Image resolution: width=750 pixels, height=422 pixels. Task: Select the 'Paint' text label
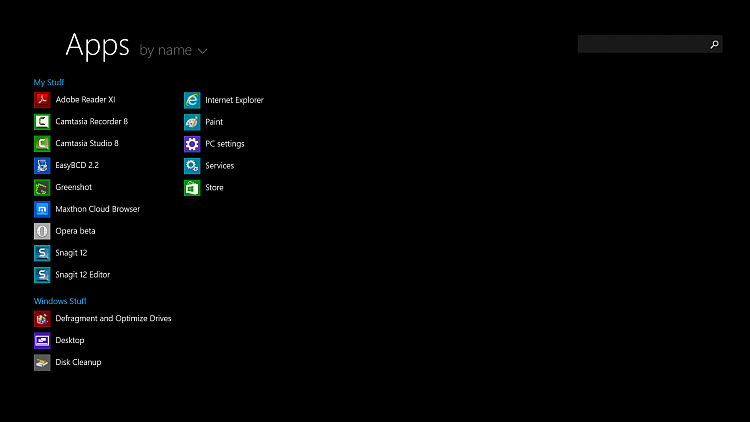pyautogui.click(x=214, y=122)
